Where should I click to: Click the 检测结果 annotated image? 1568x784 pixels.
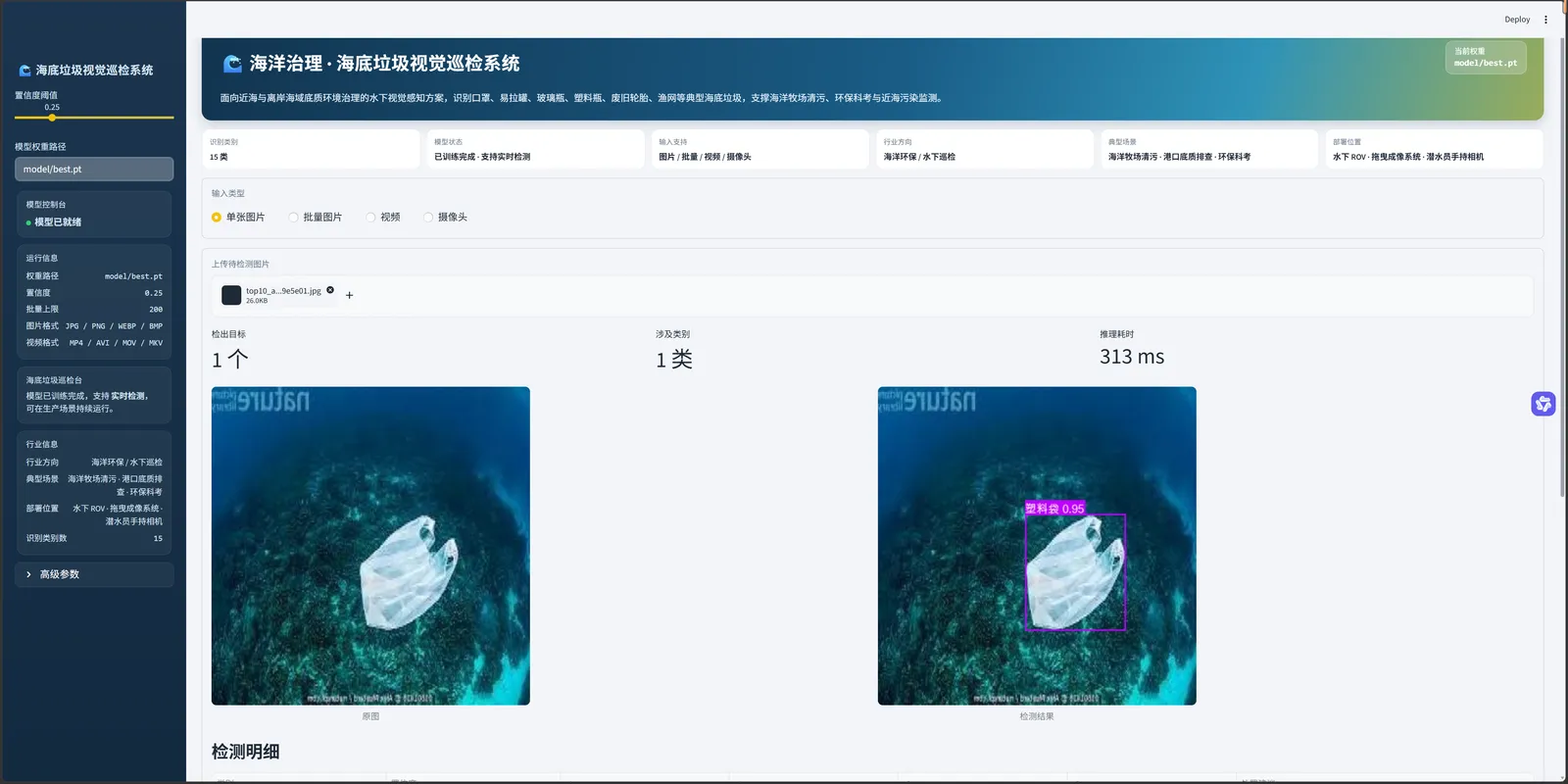tap(1037, 546)
